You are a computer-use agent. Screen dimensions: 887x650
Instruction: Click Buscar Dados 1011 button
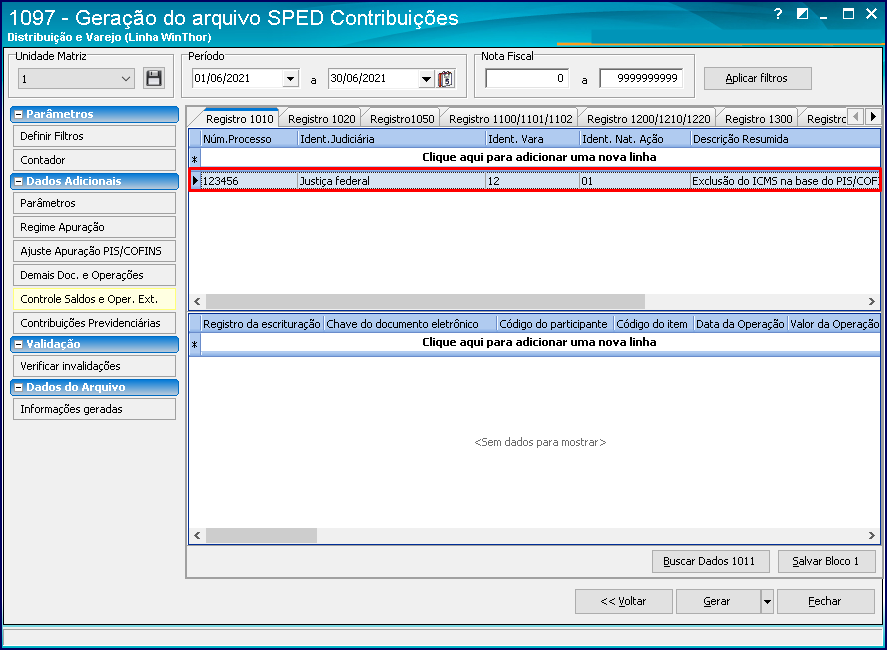(711, 561)
